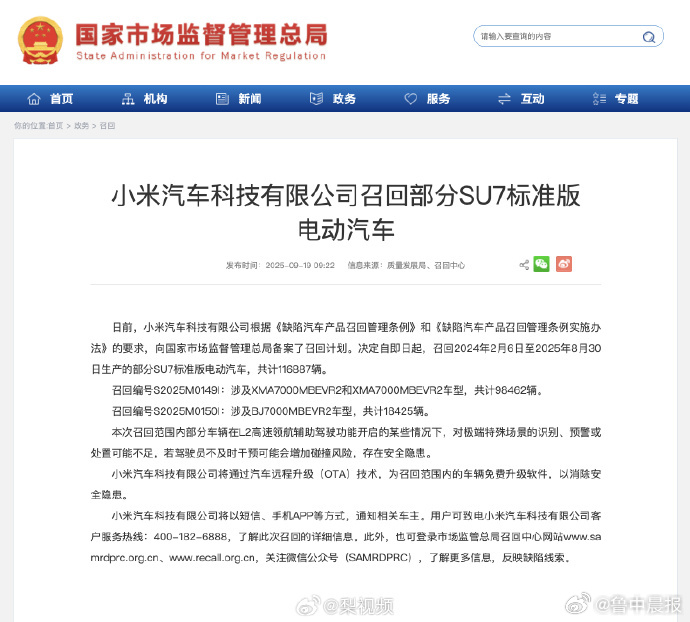Click the newspaper icon beside 新闻
The width and height of the screenshot is (690, 622).
coord(222,99)
